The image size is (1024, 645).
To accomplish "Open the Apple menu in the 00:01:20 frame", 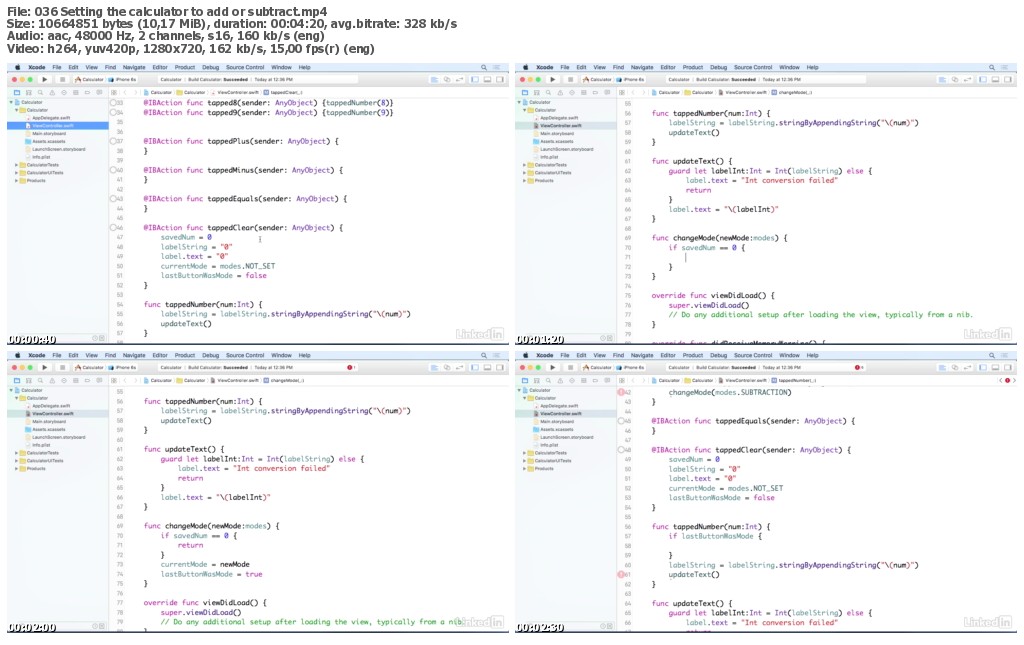I will (x=526, y=67).
